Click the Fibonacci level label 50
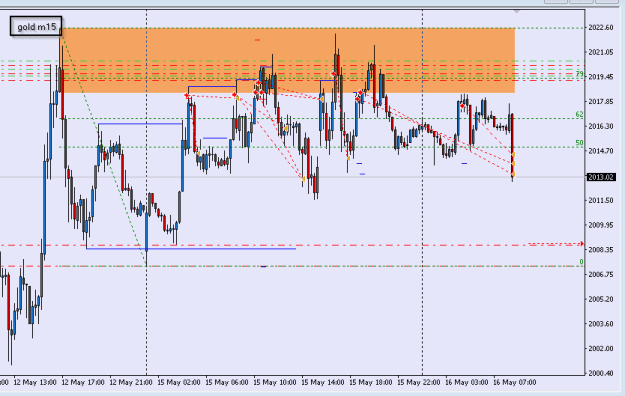This screenshot has width=625, height=396. coord(579,143)
